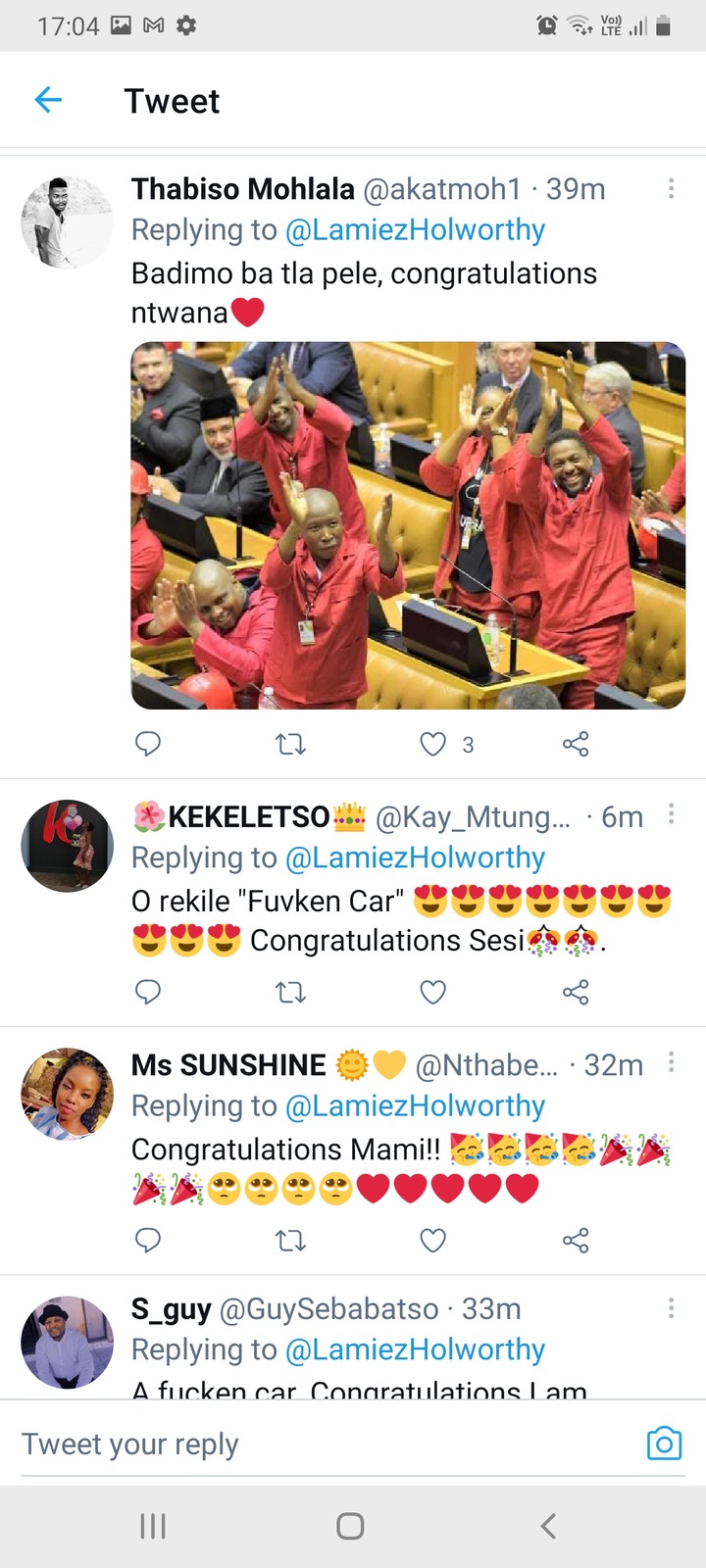Open @LamiezHolworthy link in S_guy's reply
This screenshot has height=1568, width=706.
click(x=415, y=1349)
